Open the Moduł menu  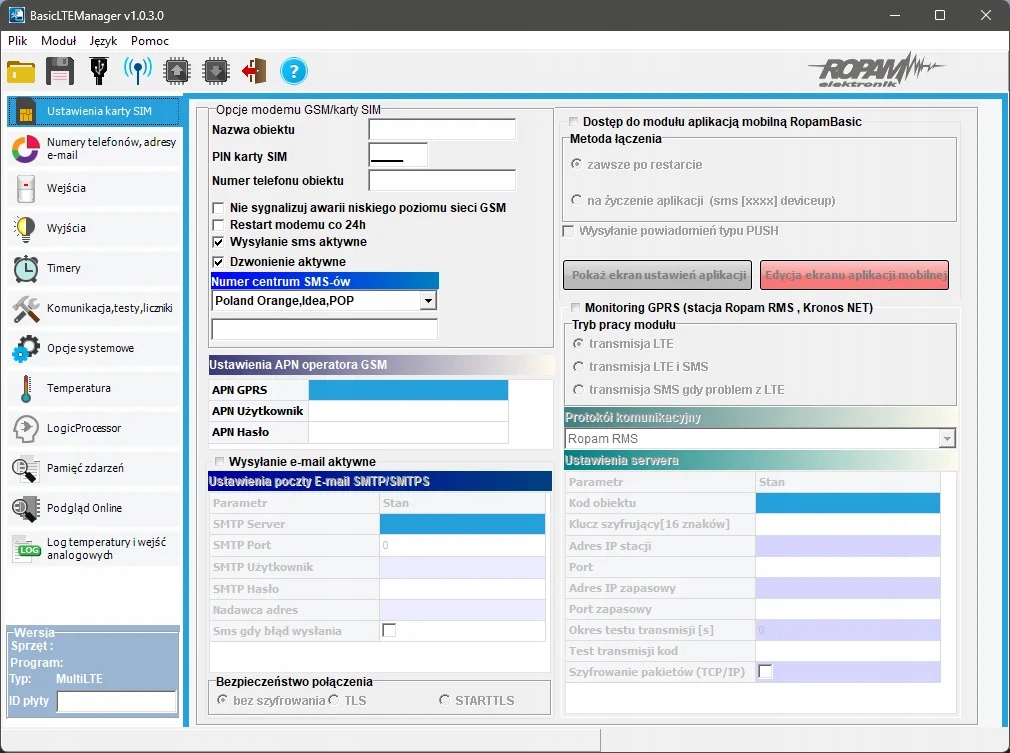[59, 41]
